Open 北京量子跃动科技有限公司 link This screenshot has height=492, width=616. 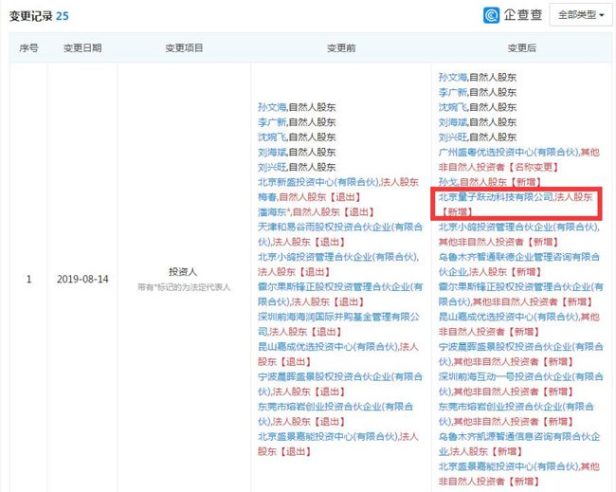[x=496, y=197]
